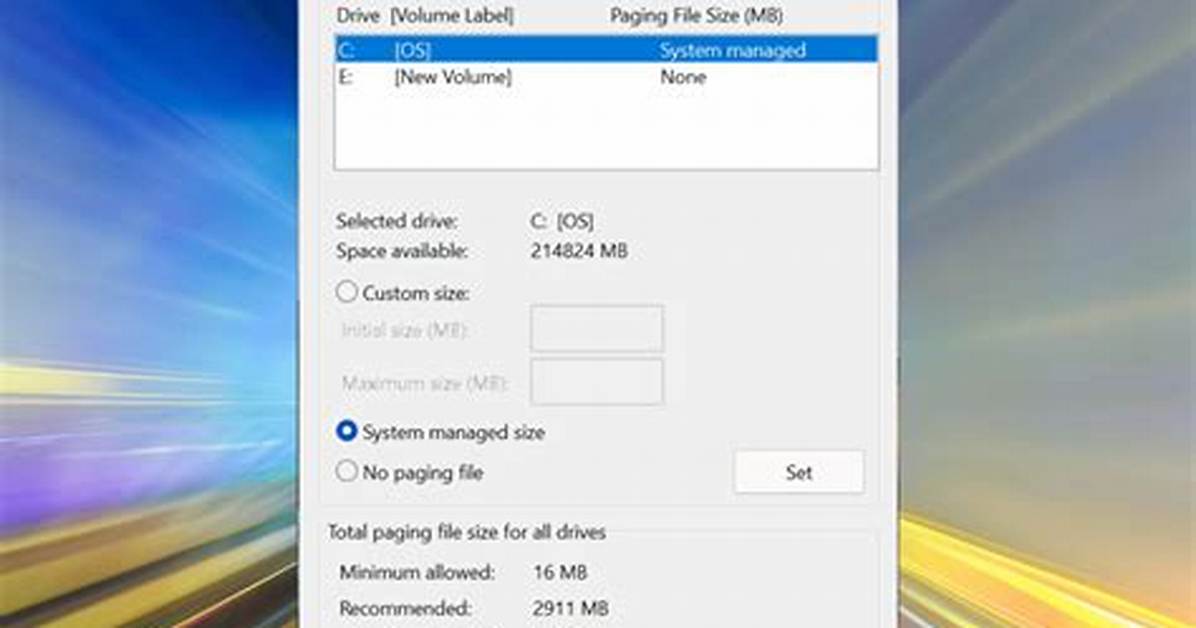Click the Set button
This screenshot has height=628, width=1196.
click(799, 472)
